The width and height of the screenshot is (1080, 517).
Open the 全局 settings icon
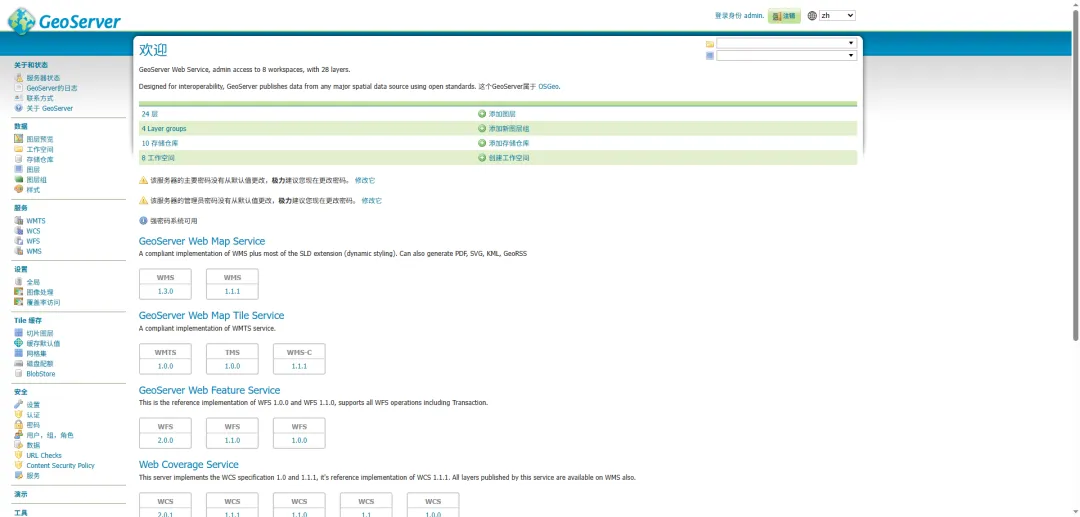19,282
